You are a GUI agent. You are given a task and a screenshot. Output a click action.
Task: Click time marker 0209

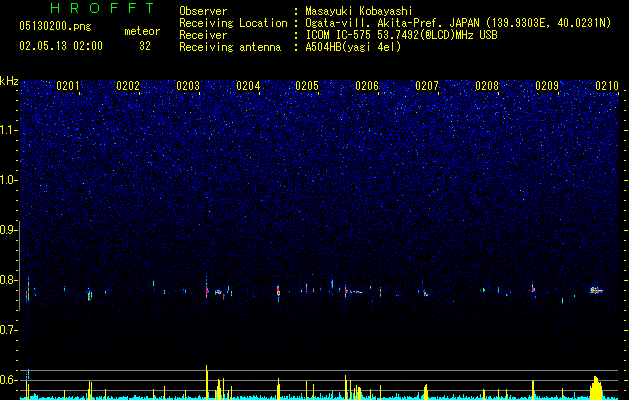pos(547,86)
